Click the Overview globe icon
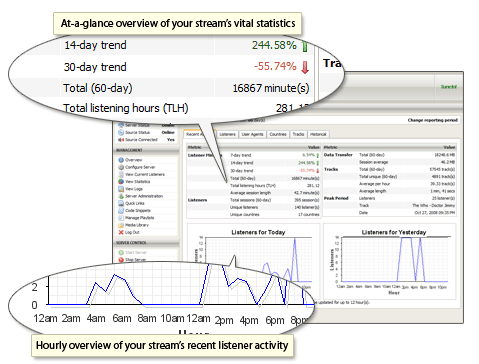 click(x=121, y=160)
